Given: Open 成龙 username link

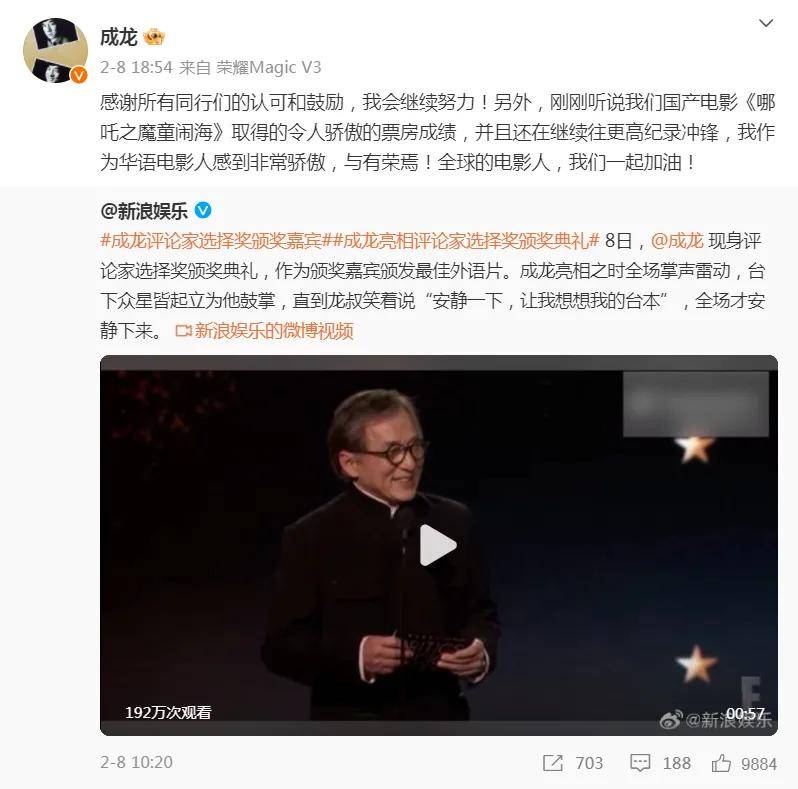Looking at the screenshot, I should [119, 37].
